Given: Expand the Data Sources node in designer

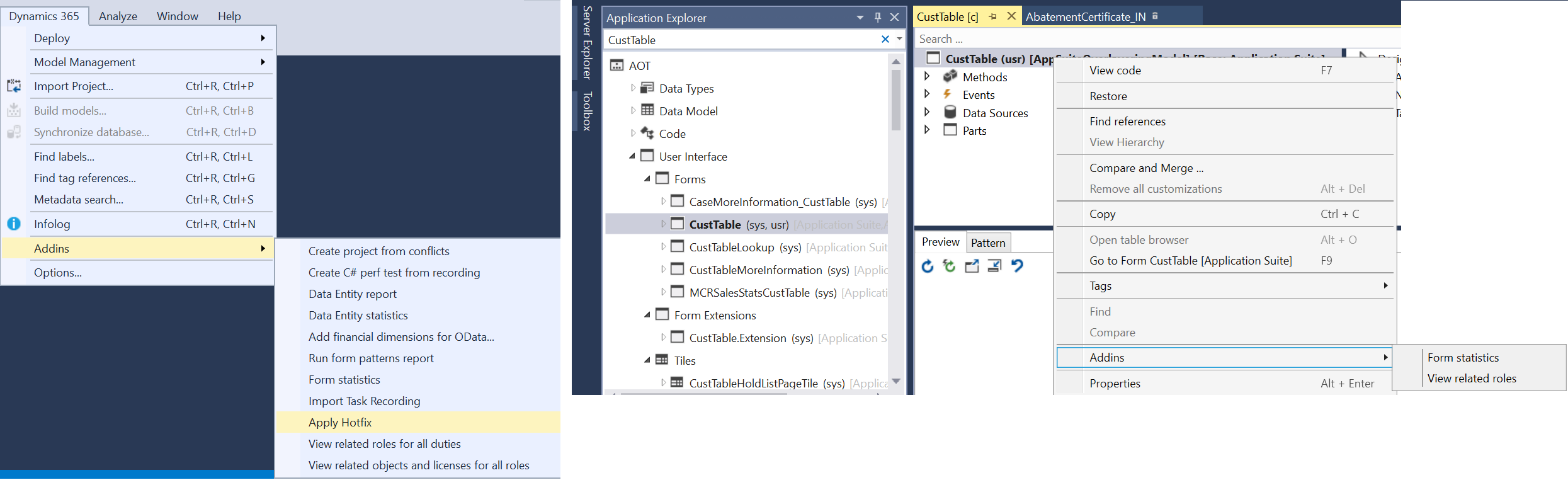Looking at the screenshot, I should point(927,112).
